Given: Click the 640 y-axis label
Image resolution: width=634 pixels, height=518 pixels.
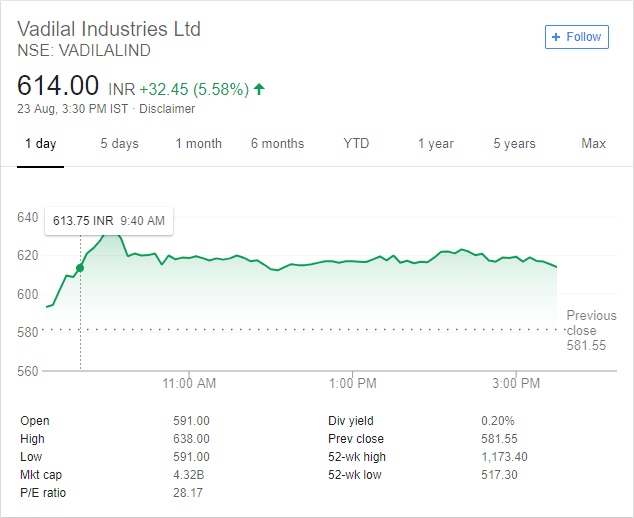Looking at the screenshot, I should (27, 218).
